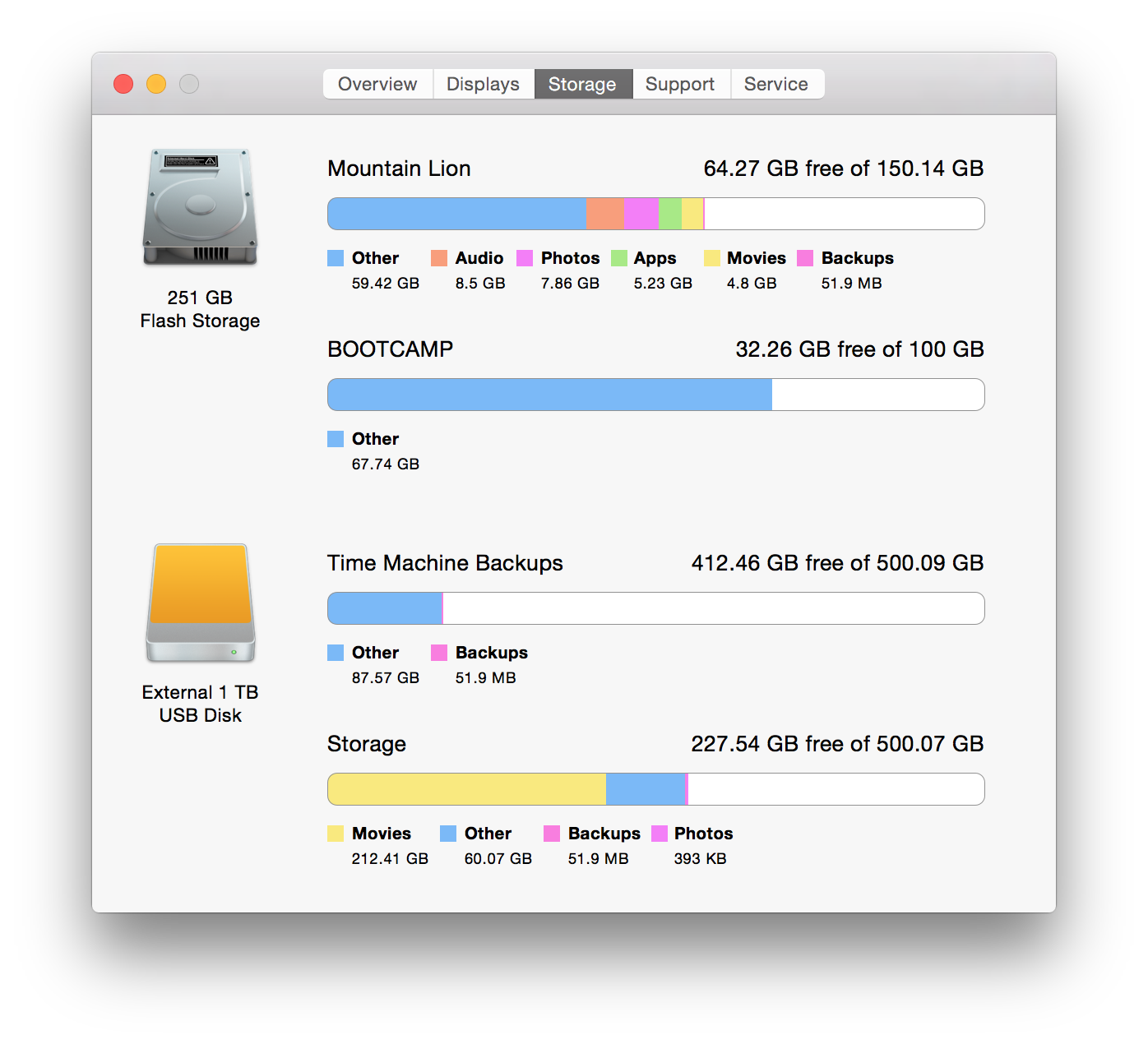Click the external USB disk icon
Viewport: 1148px width, 1044px height.
point(201,603)
